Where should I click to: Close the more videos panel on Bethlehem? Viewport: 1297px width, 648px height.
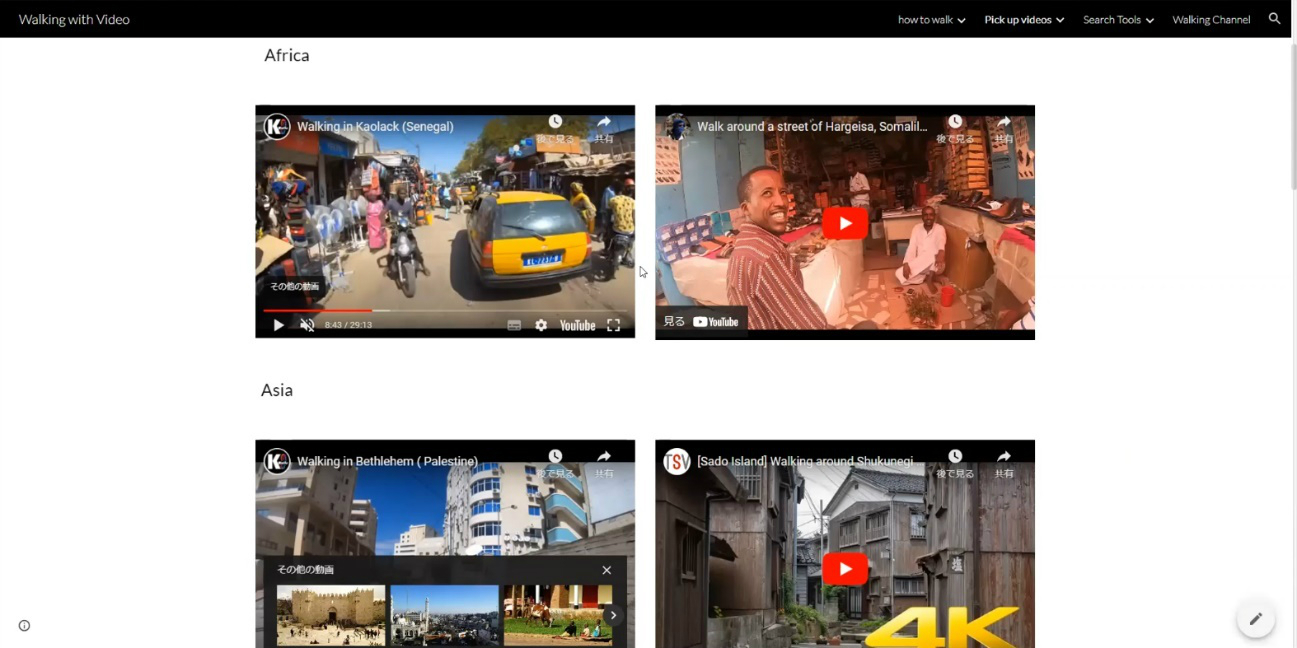606,570
